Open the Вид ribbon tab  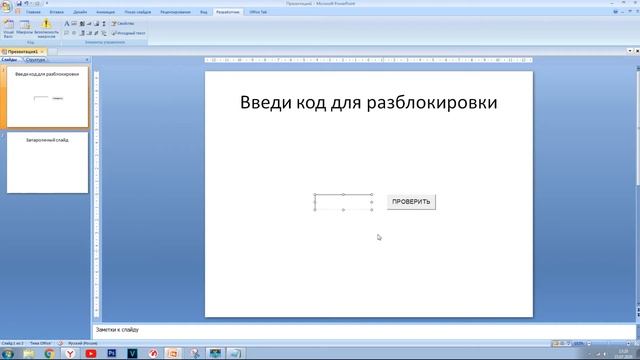click(204, 12)
